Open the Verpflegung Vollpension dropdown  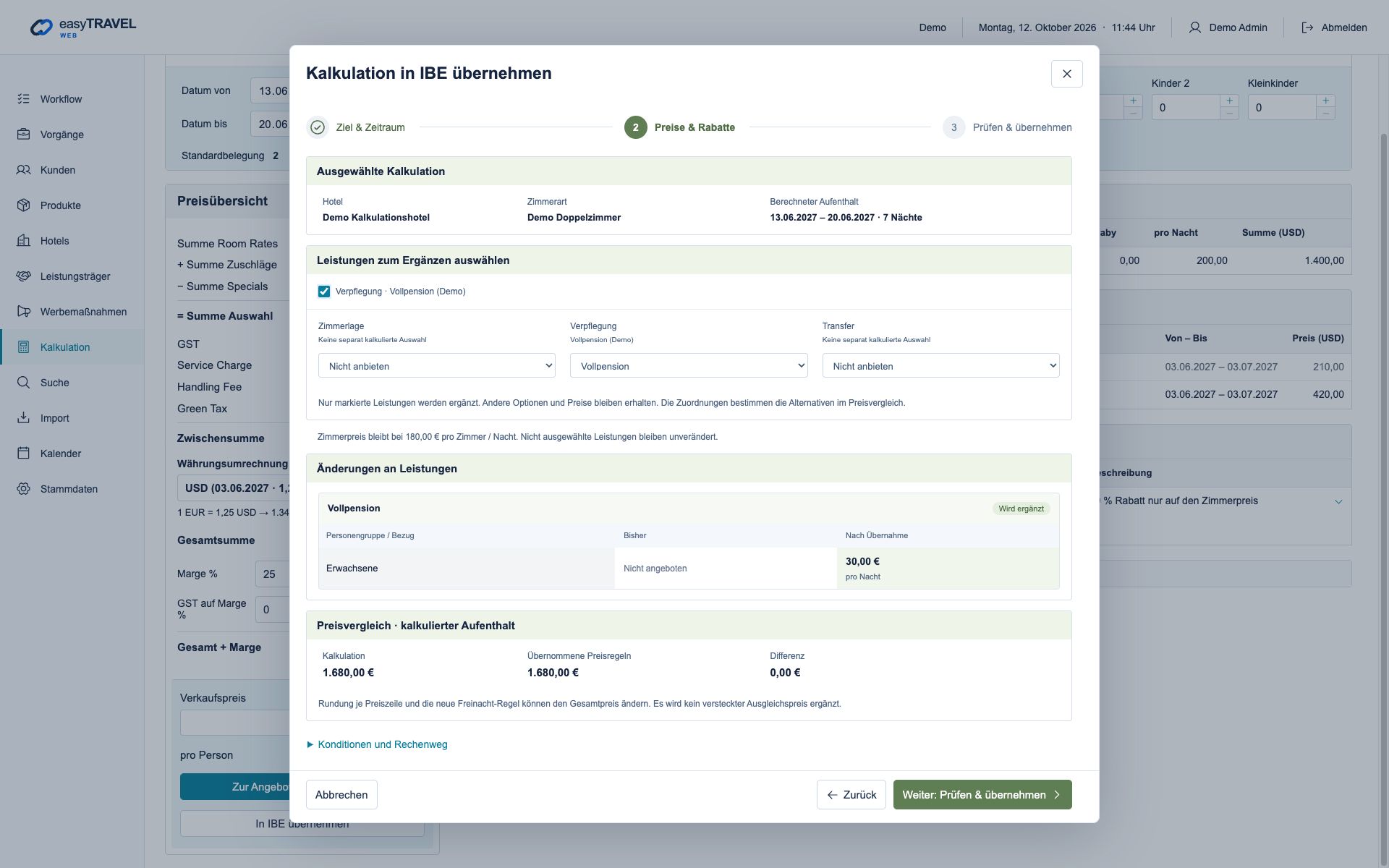(689, 366)
